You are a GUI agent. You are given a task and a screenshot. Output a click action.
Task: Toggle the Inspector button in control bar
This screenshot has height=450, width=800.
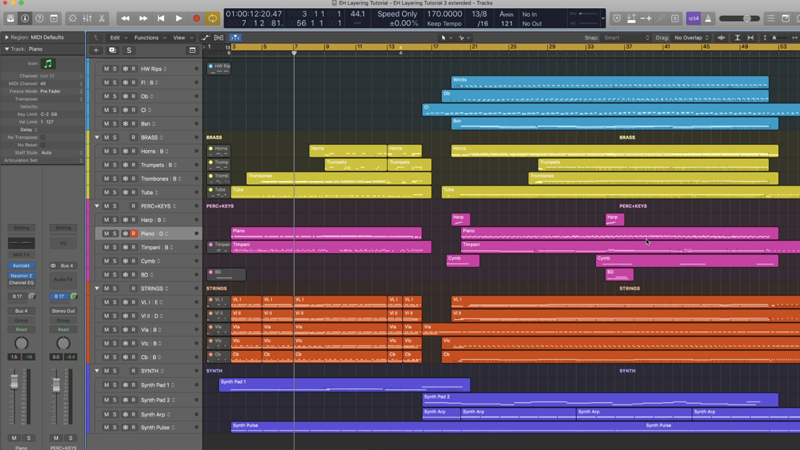pyautogui.click(x=25, y=18)
